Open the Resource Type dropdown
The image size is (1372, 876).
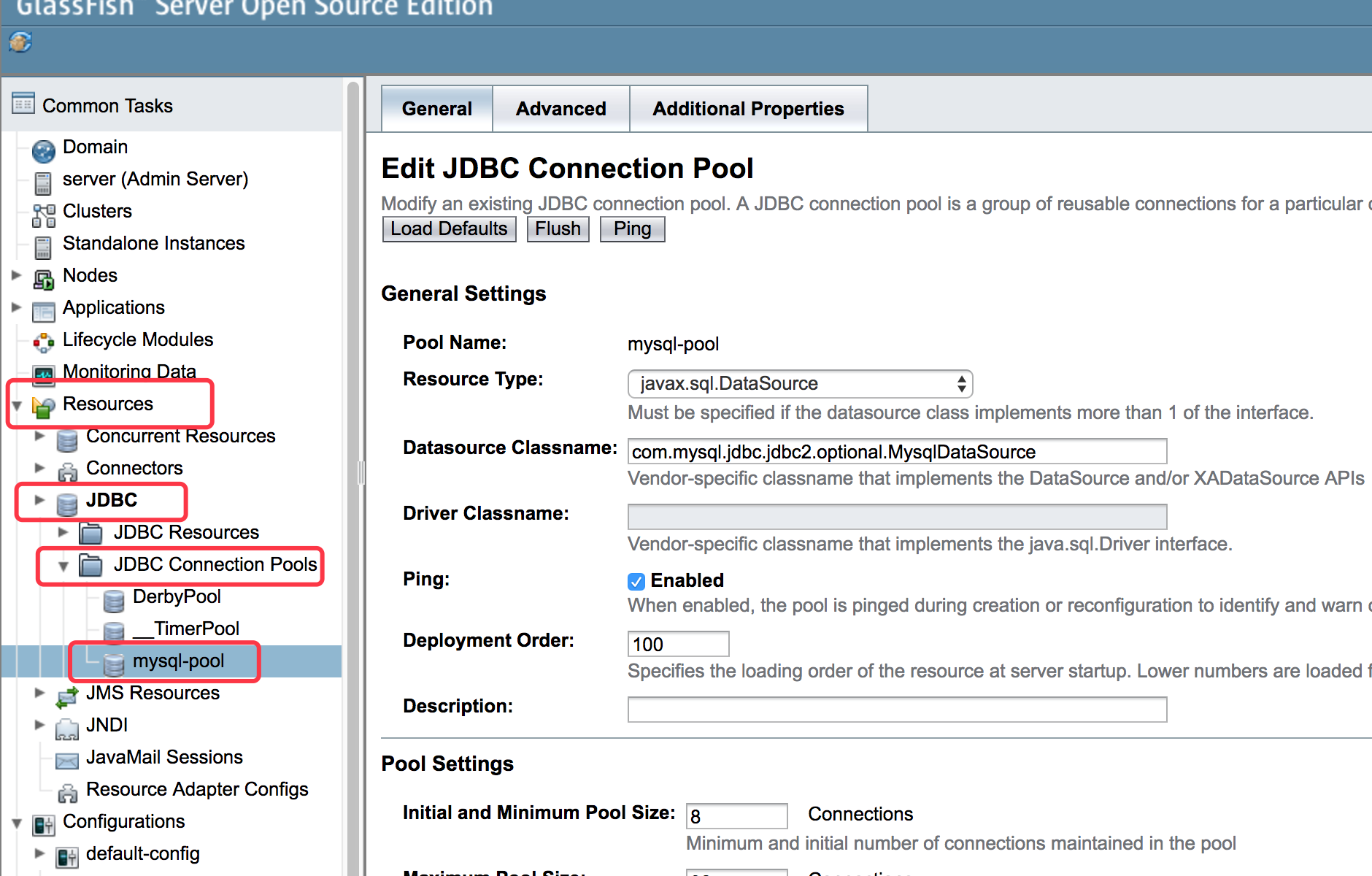(x=800, y=384)
